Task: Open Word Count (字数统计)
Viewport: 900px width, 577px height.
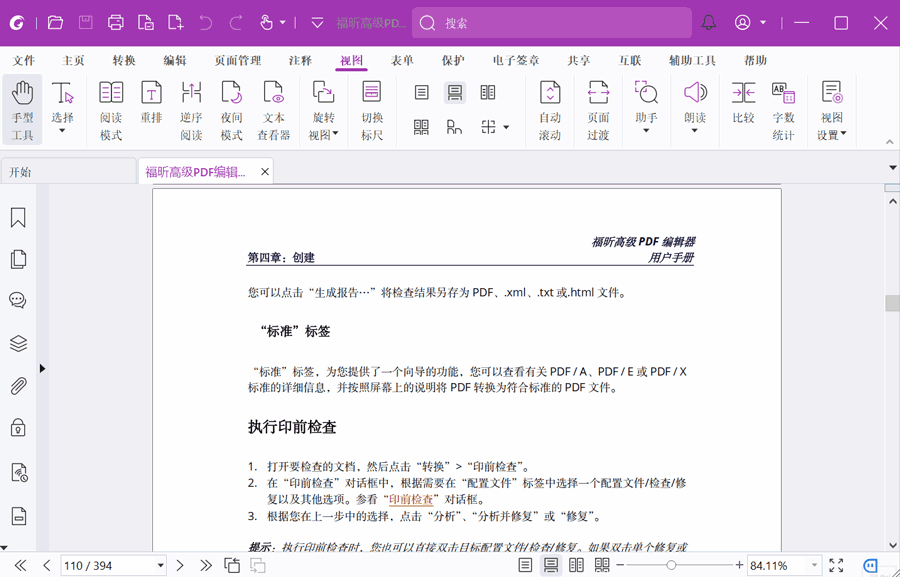Action: tap(783, 110)
